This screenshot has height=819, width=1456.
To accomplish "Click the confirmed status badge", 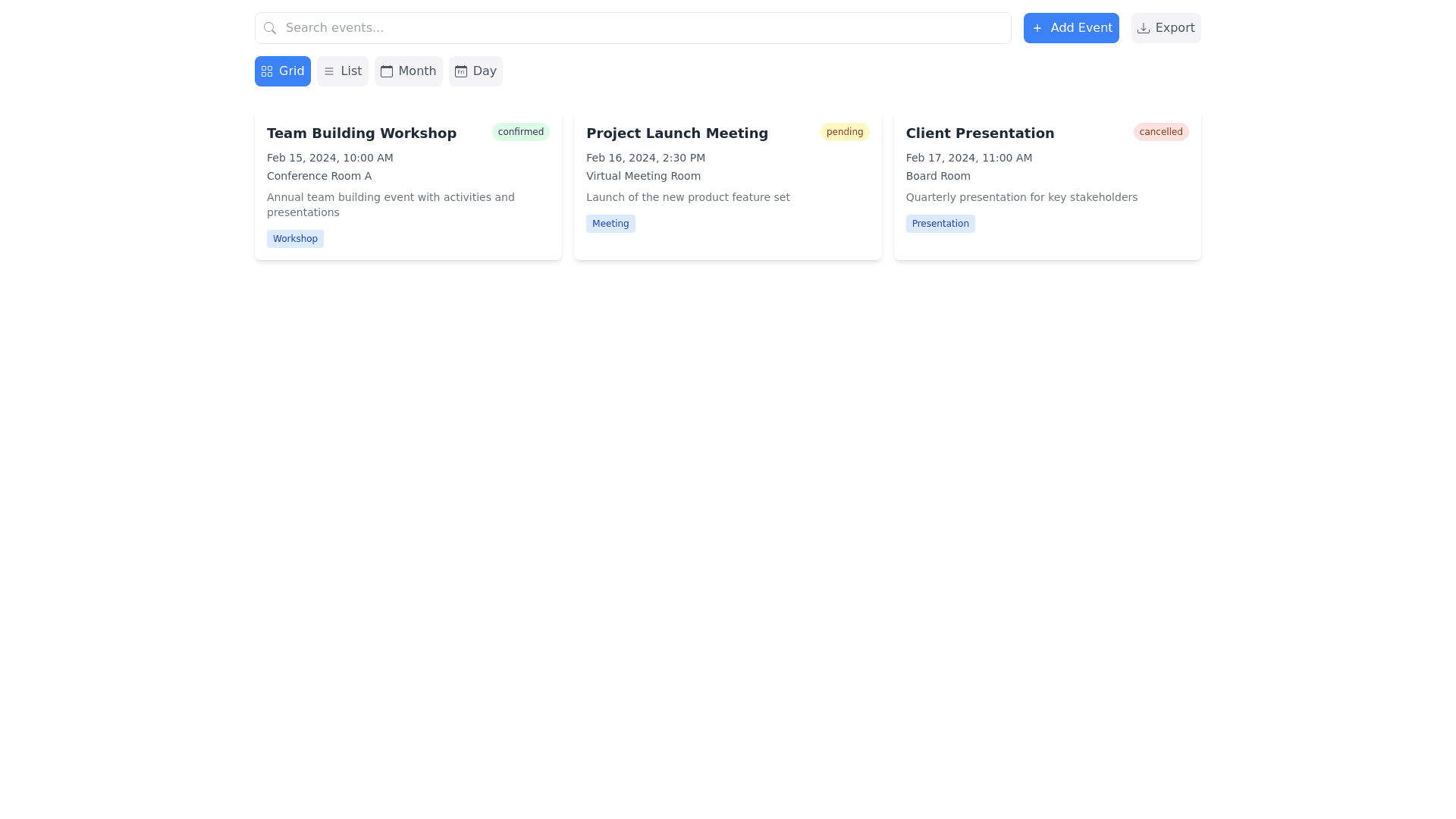I will [520, 132].
